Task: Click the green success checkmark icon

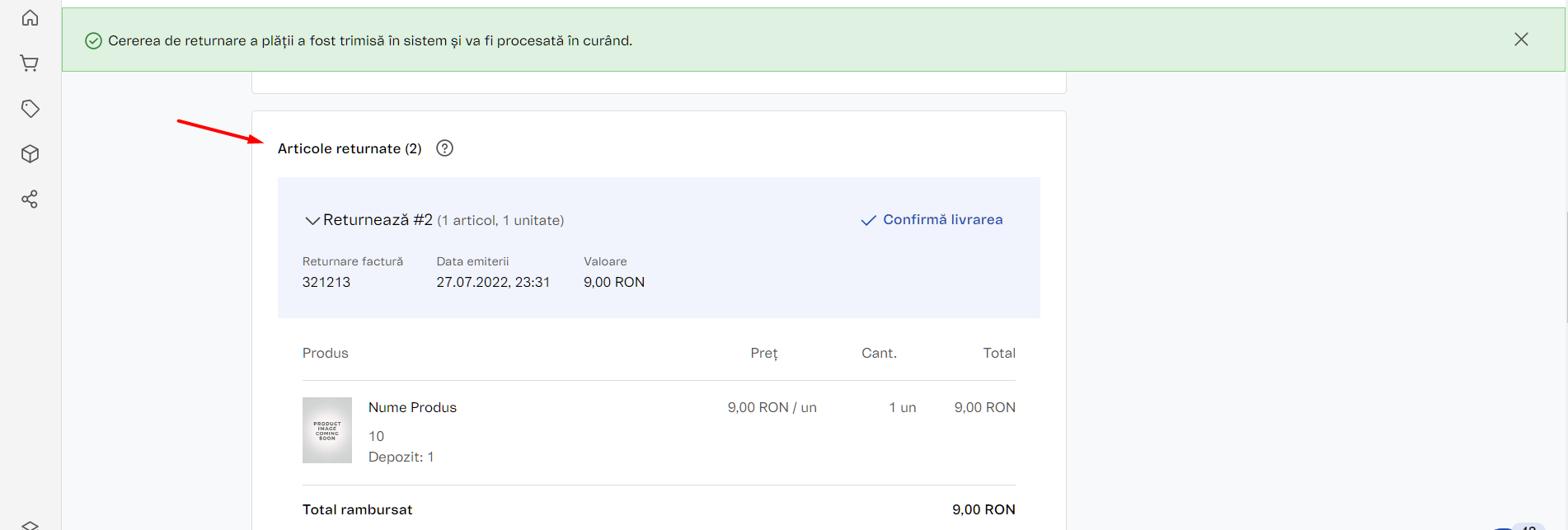Action: pyautogui.click(x=94, y=41)
